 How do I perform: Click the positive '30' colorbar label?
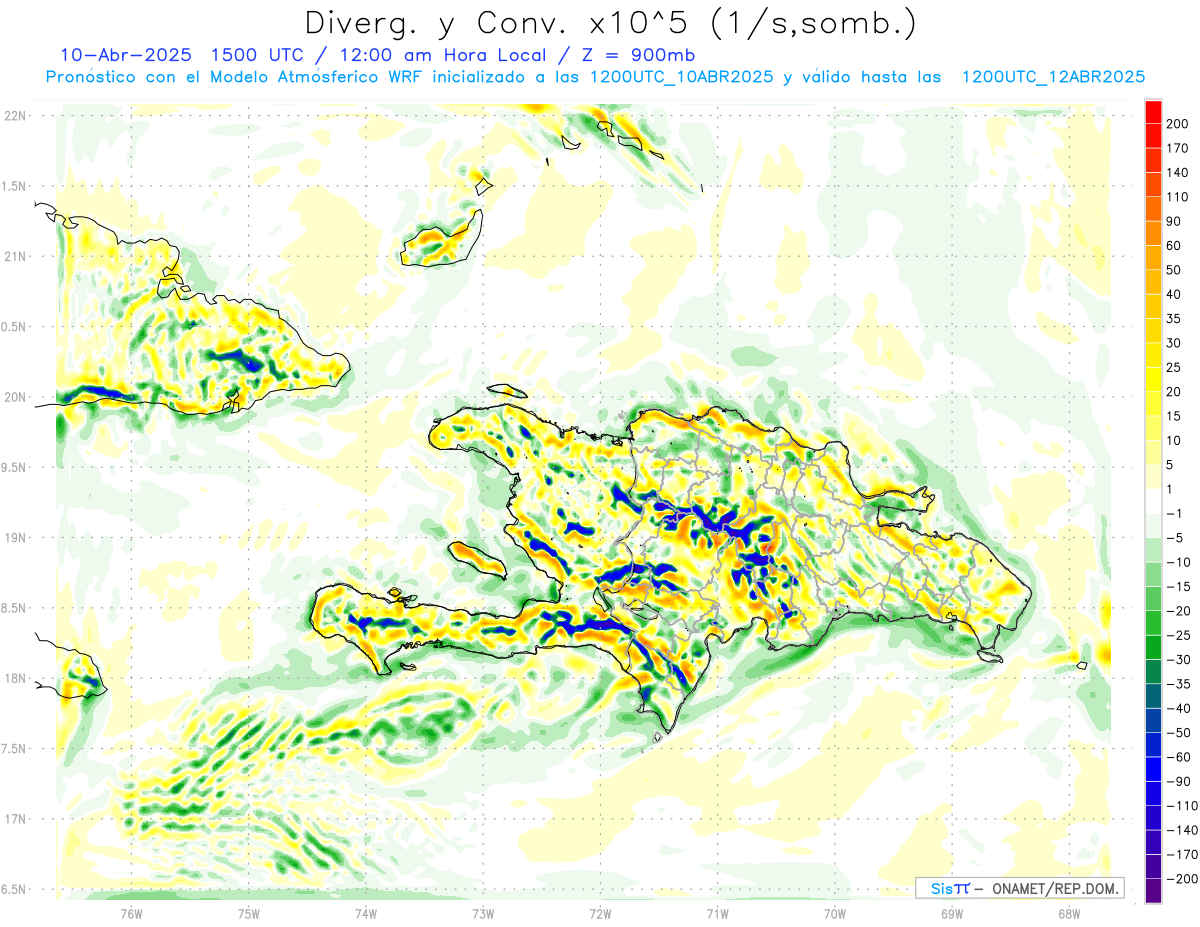pos(1173,343)
